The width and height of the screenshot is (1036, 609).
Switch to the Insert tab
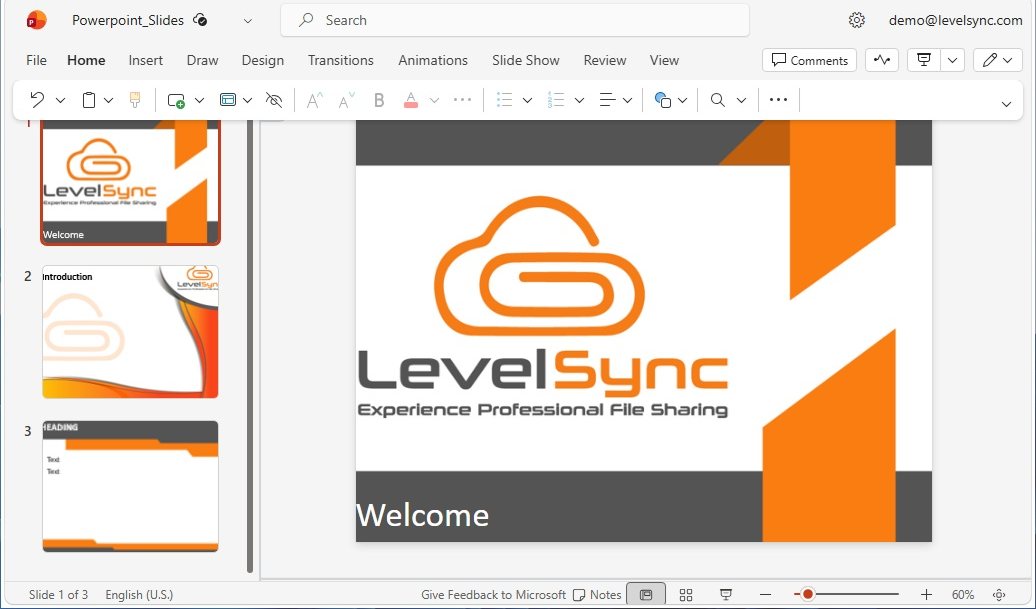[145, 60]
